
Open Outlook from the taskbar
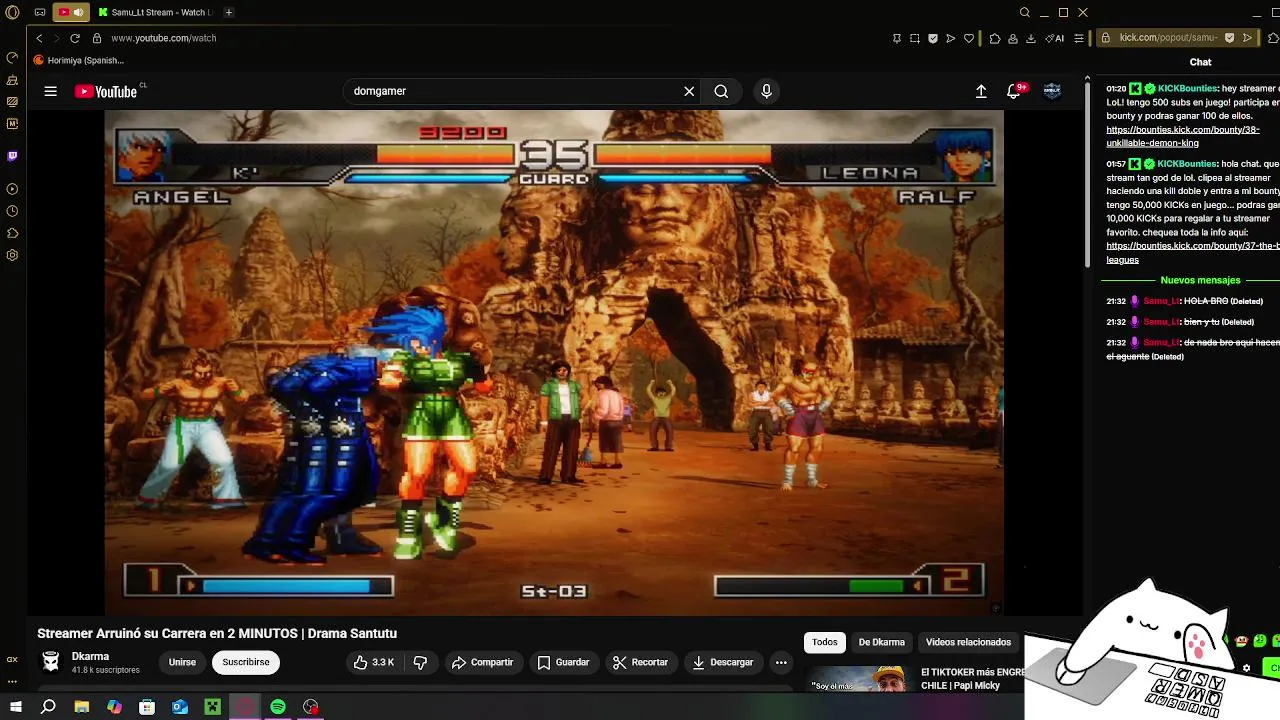(180, 707)
